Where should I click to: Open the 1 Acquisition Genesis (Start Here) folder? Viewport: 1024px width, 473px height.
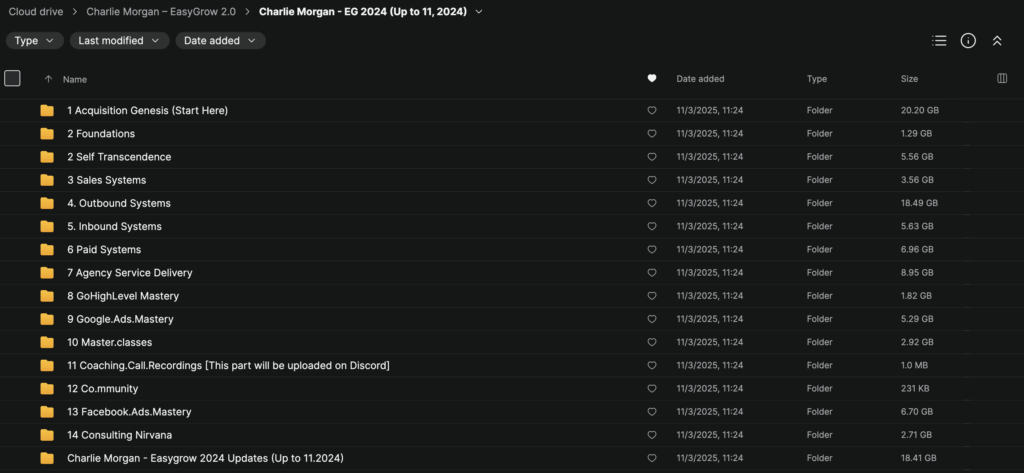click(x=147, y=110)
